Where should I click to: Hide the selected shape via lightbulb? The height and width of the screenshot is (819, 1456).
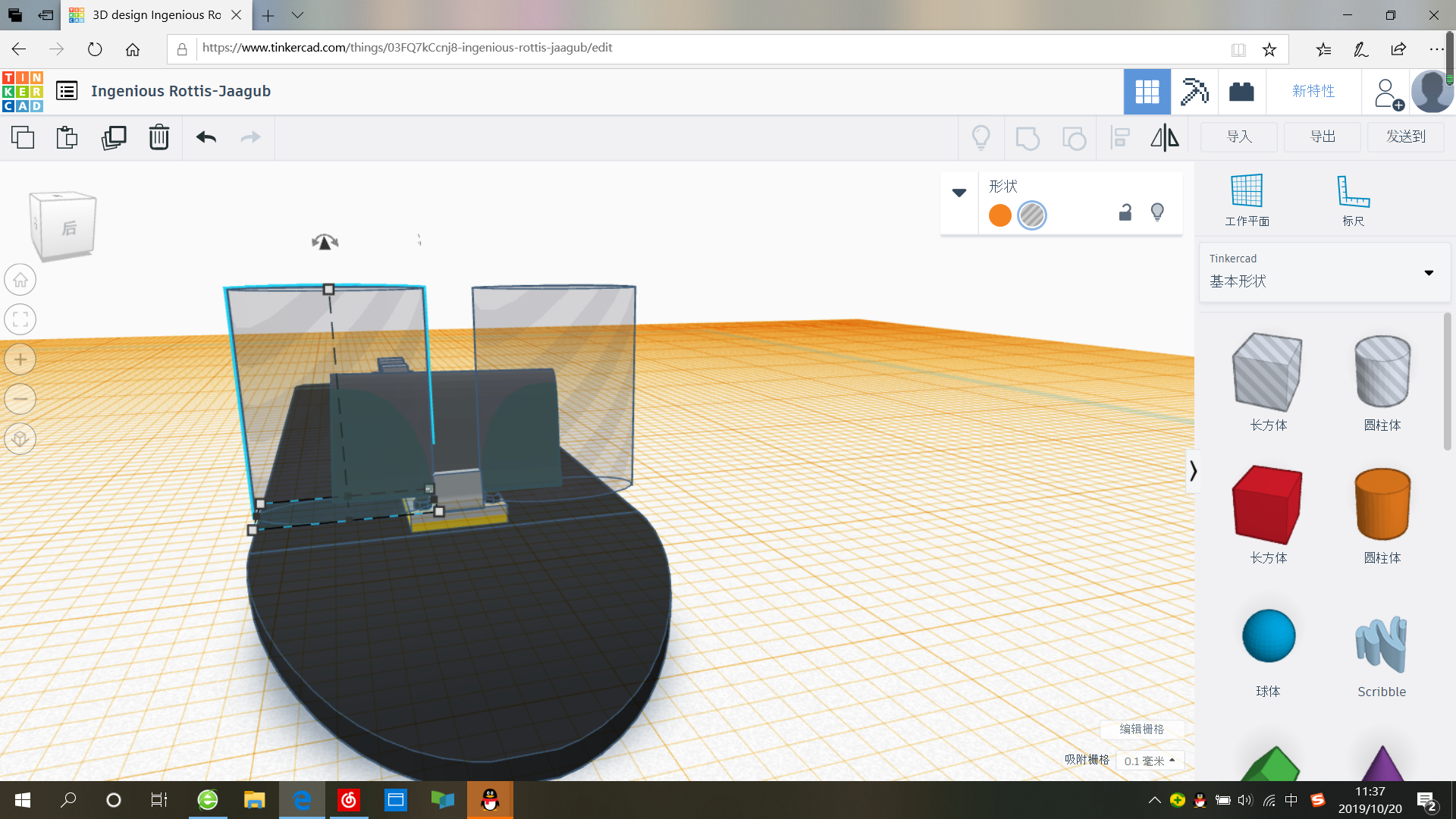[x=1157, y=212]
